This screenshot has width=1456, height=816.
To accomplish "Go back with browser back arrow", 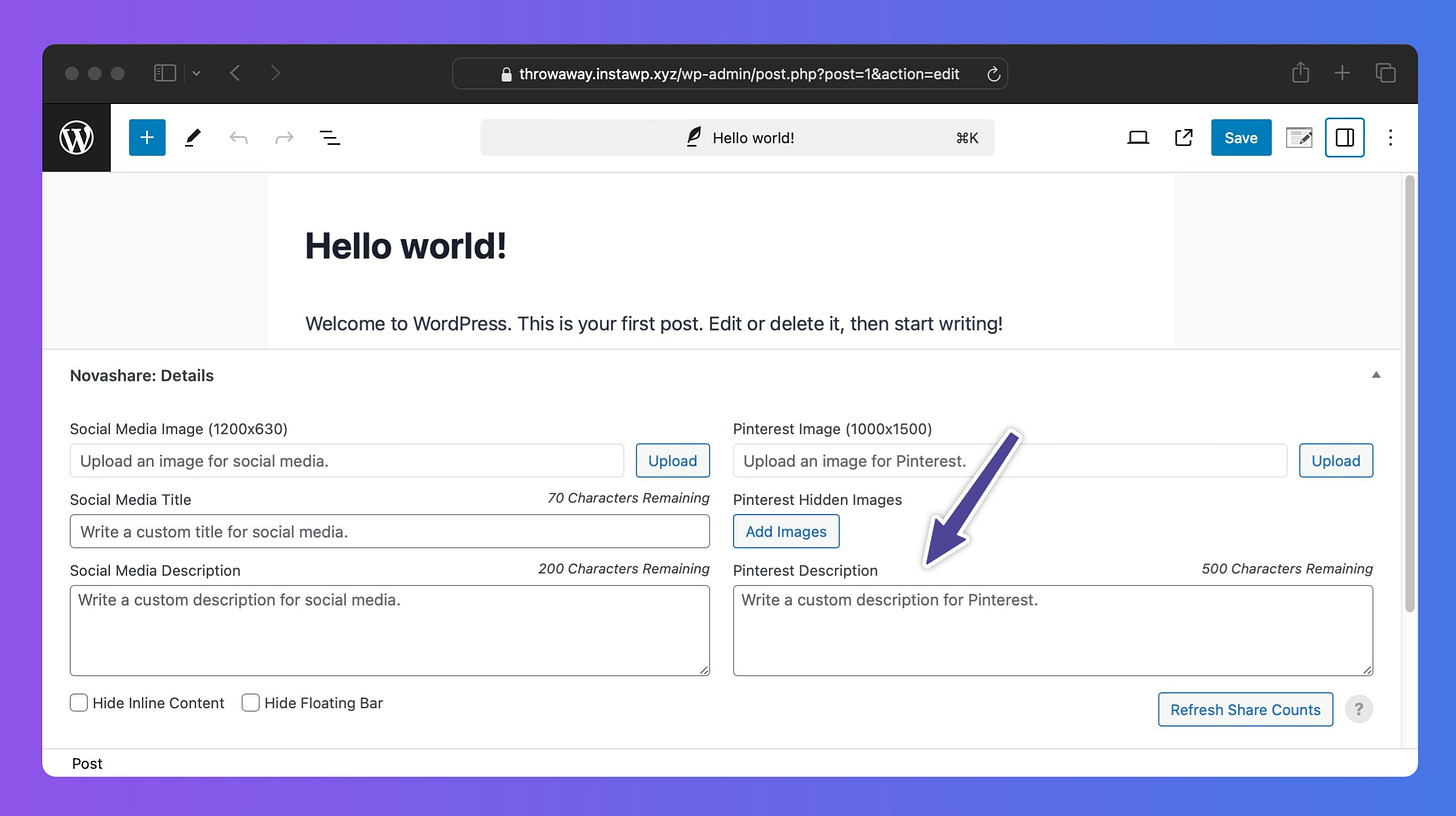I will (x=235, y=73).
